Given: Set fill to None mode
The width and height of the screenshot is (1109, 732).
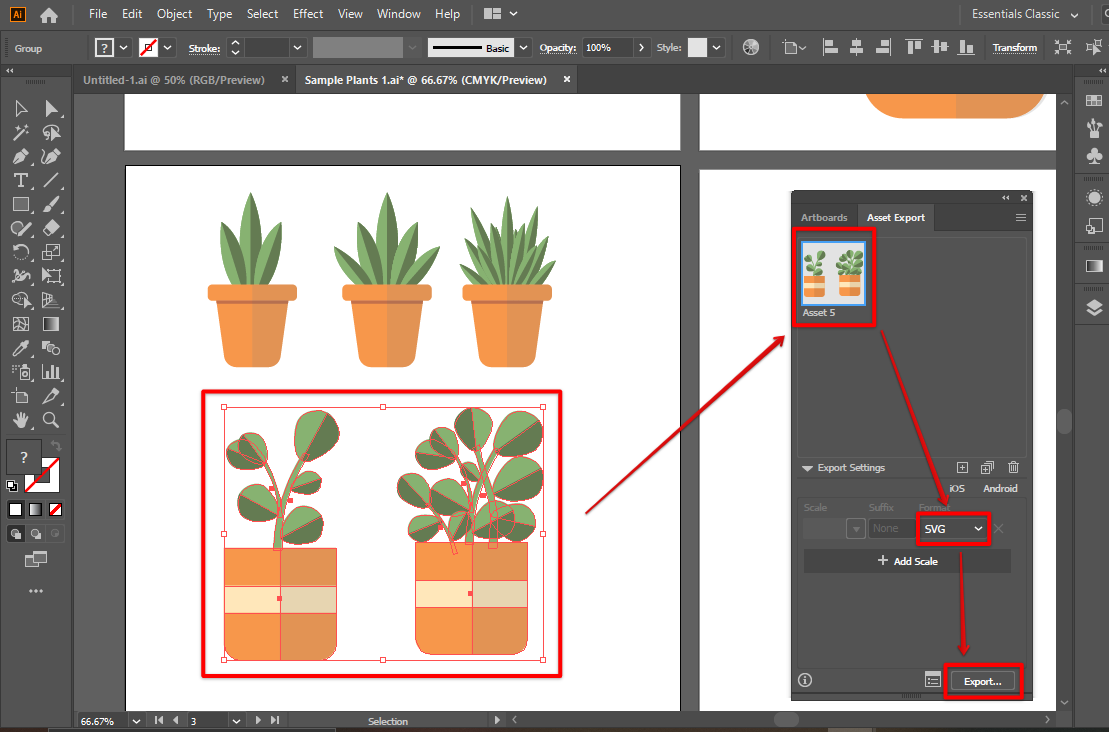Looking at the screenshot, I should [x=55, y=509].
